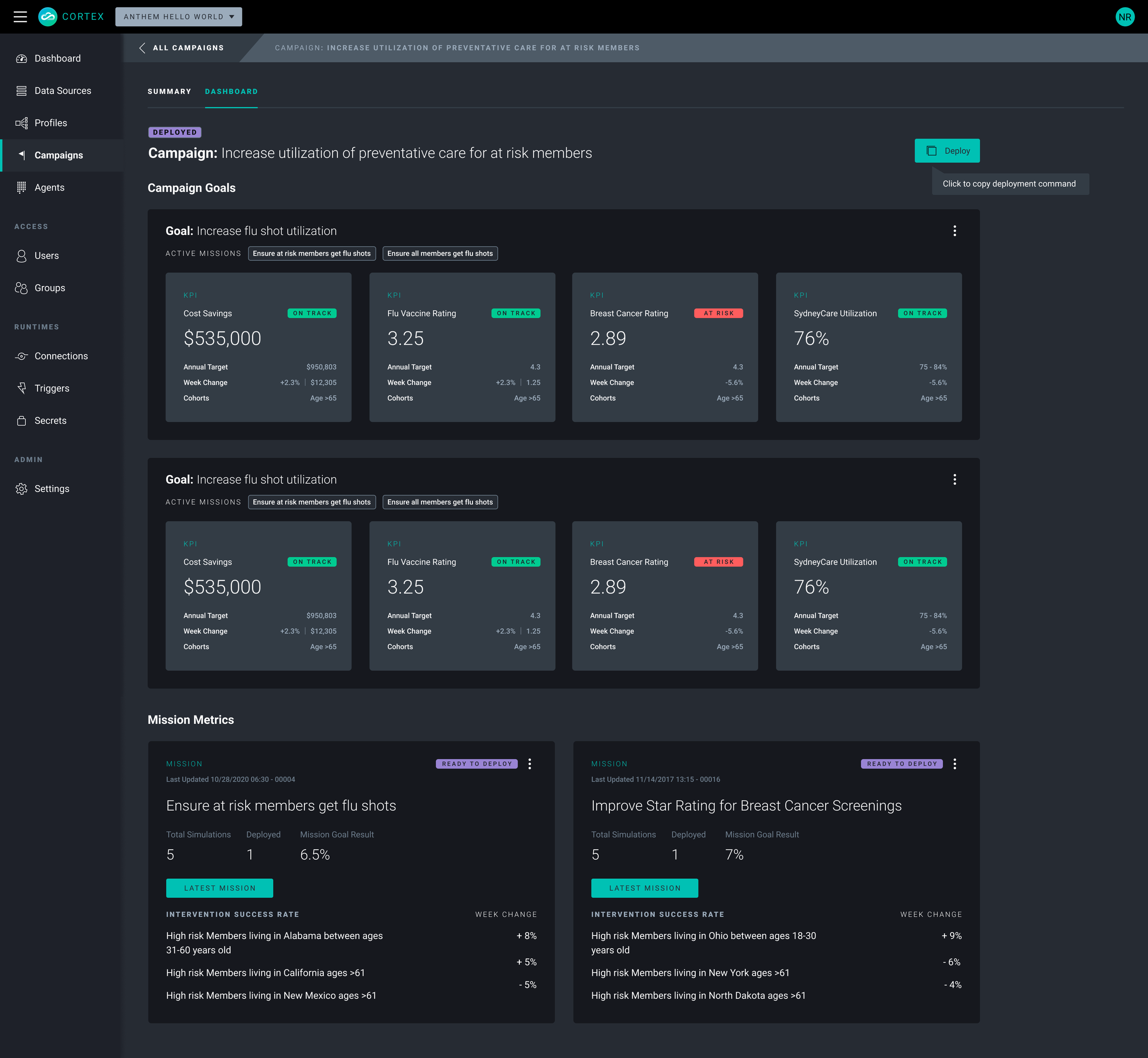Screen dimensions: 1148x1058
Task: Click Latest Mission under Breast Cancer Screenings
Action: (x=644, y=888)
